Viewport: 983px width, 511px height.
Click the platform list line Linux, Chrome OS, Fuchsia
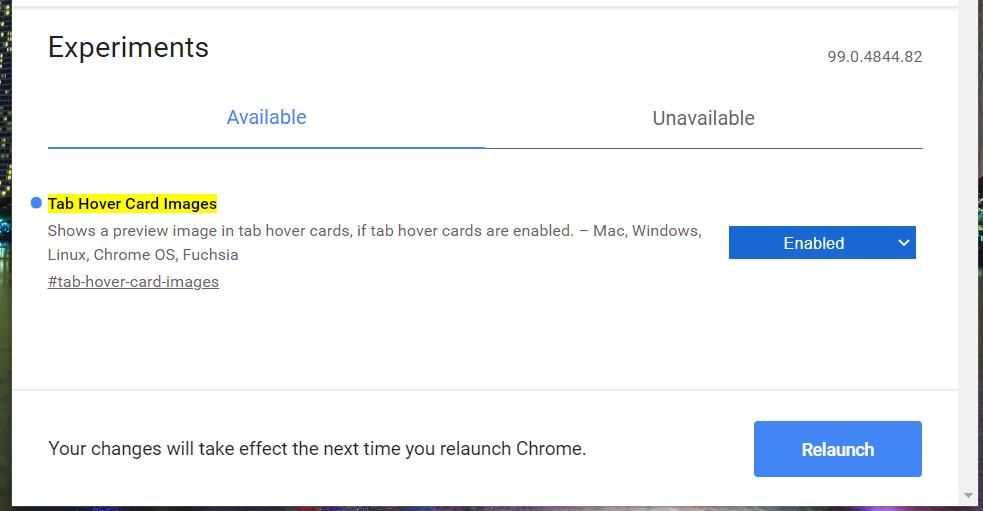(143, 255)
